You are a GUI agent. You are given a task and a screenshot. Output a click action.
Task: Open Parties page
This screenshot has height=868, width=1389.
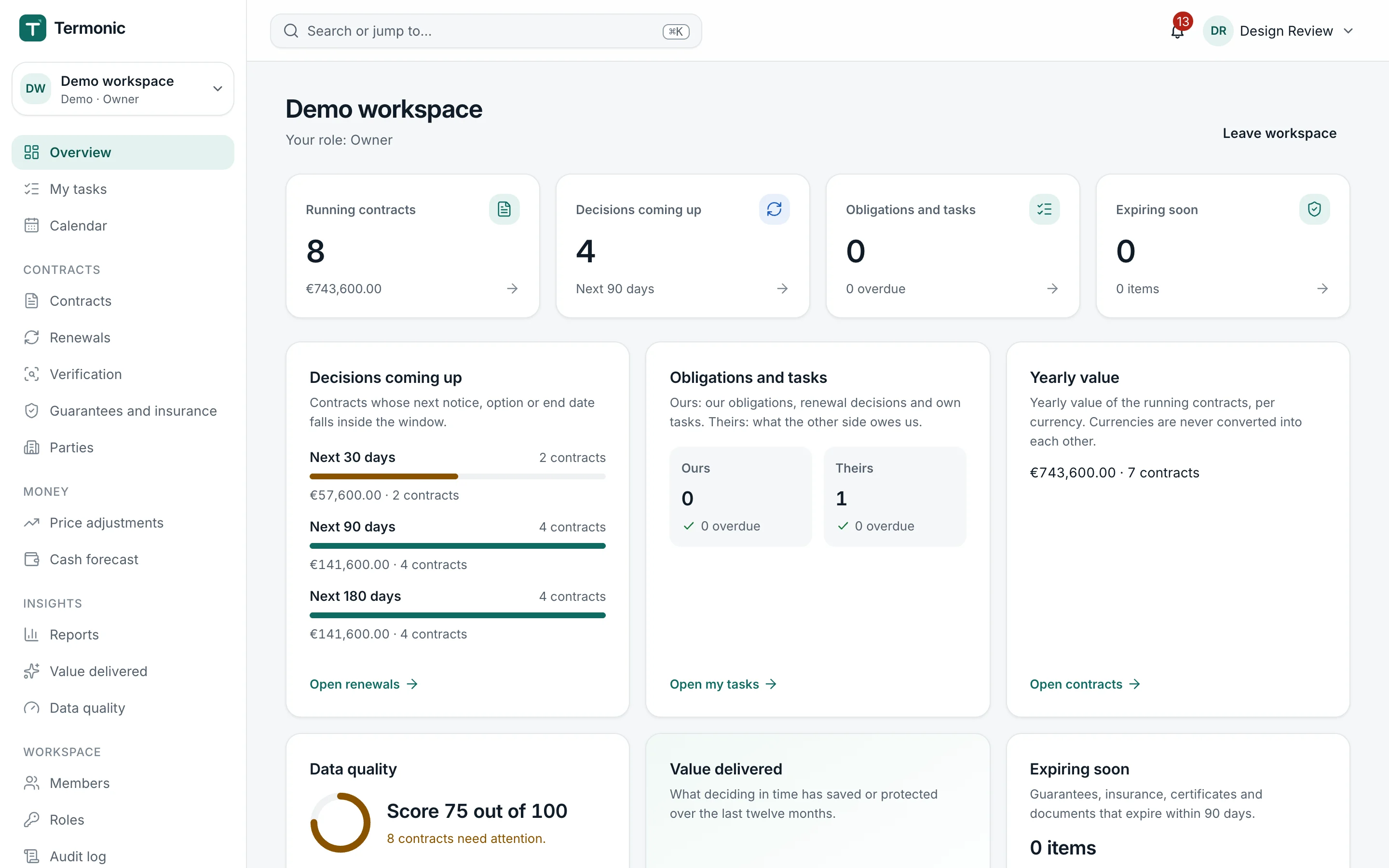123,448
